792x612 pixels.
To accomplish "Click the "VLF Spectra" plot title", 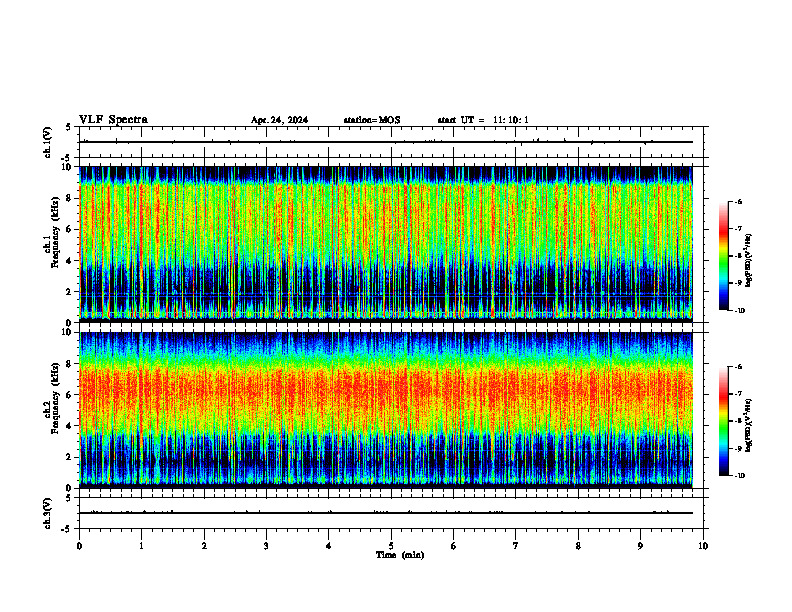I will click(113, 120).
